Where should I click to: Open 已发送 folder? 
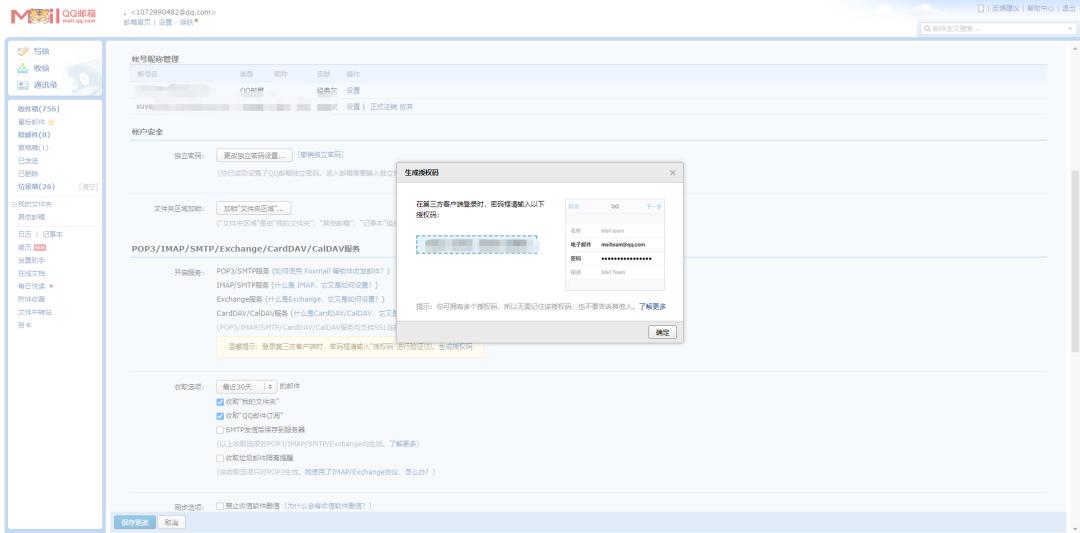tap(28, 160)
